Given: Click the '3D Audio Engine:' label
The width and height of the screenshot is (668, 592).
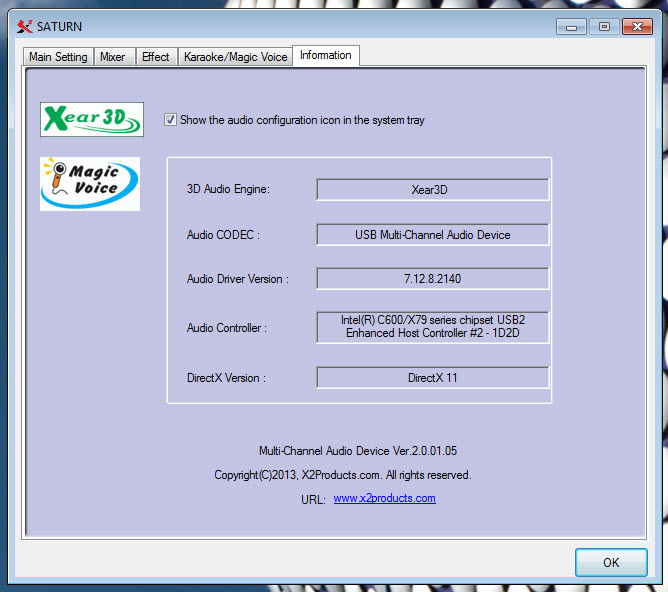Looking at the screenshot, I should pyautogui.click(x=228, y=189).
